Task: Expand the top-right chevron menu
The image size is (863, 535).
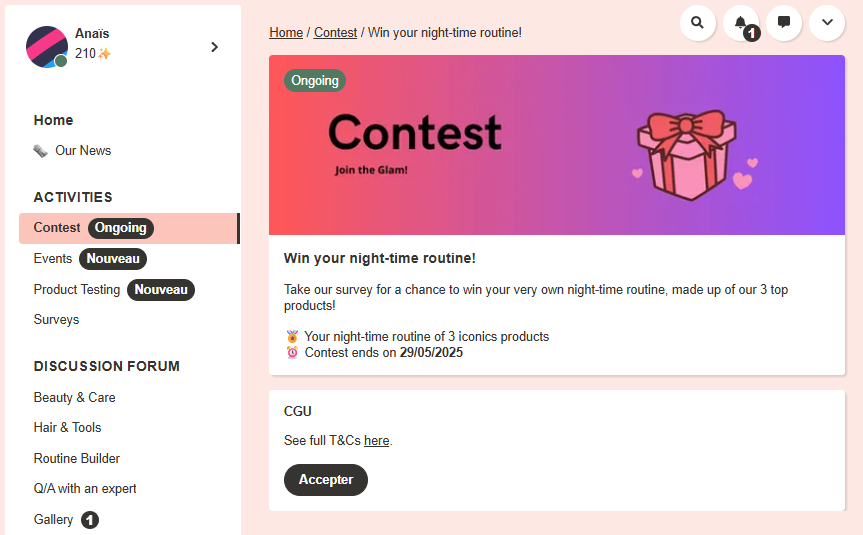Action: [827, 22]
